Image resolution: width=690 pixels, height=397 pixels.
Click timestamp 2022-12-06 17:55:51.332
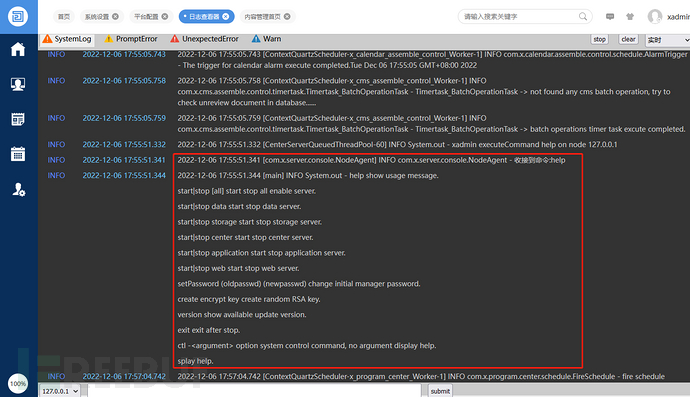click(124, 144)
